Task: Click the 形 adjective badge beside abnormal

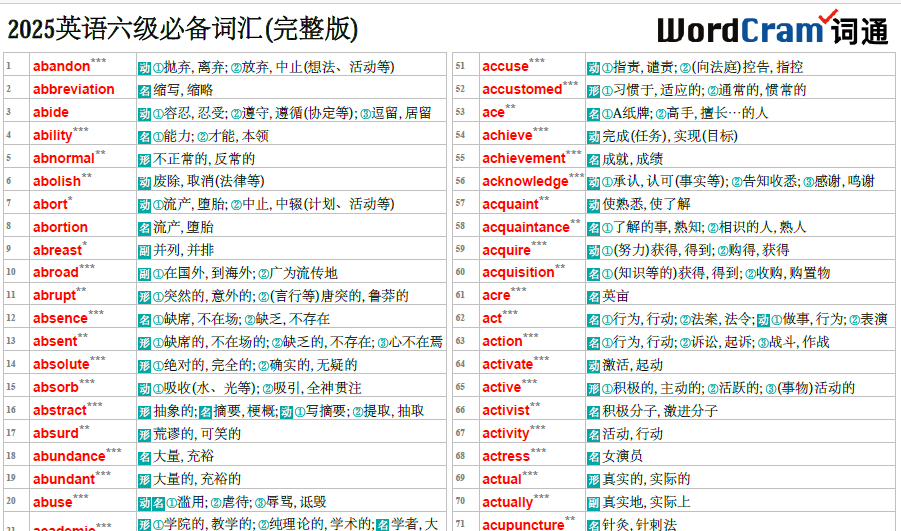Action: 144,159
